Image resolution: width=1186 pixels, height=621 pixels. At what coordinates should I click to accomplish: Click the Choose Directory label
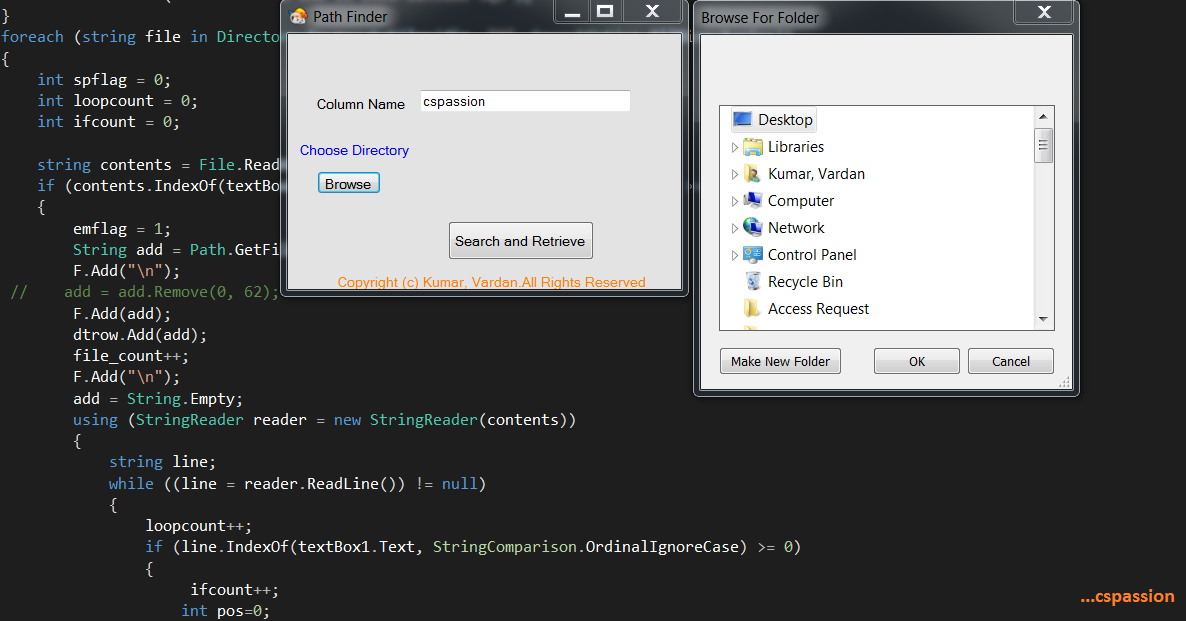(354, 151)
